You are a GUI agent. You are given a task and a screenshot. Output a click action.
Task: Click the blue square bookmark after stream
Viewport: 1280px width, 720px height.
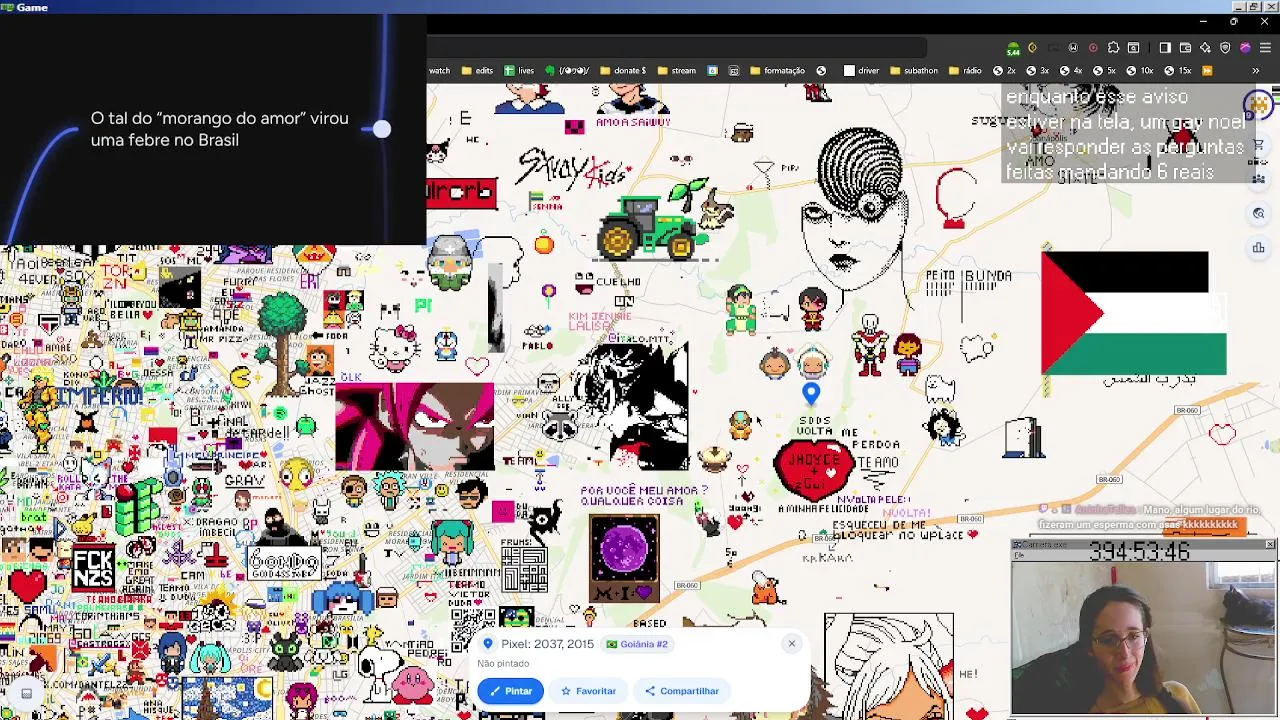pos(712,71)
